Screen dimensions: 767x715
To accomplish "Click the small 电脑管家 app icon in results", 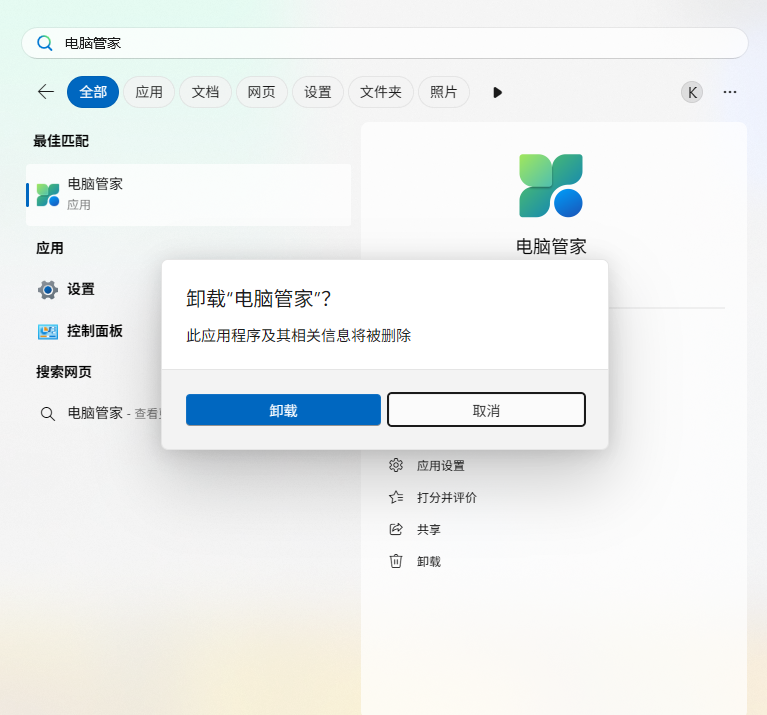I will pos(48,195).
